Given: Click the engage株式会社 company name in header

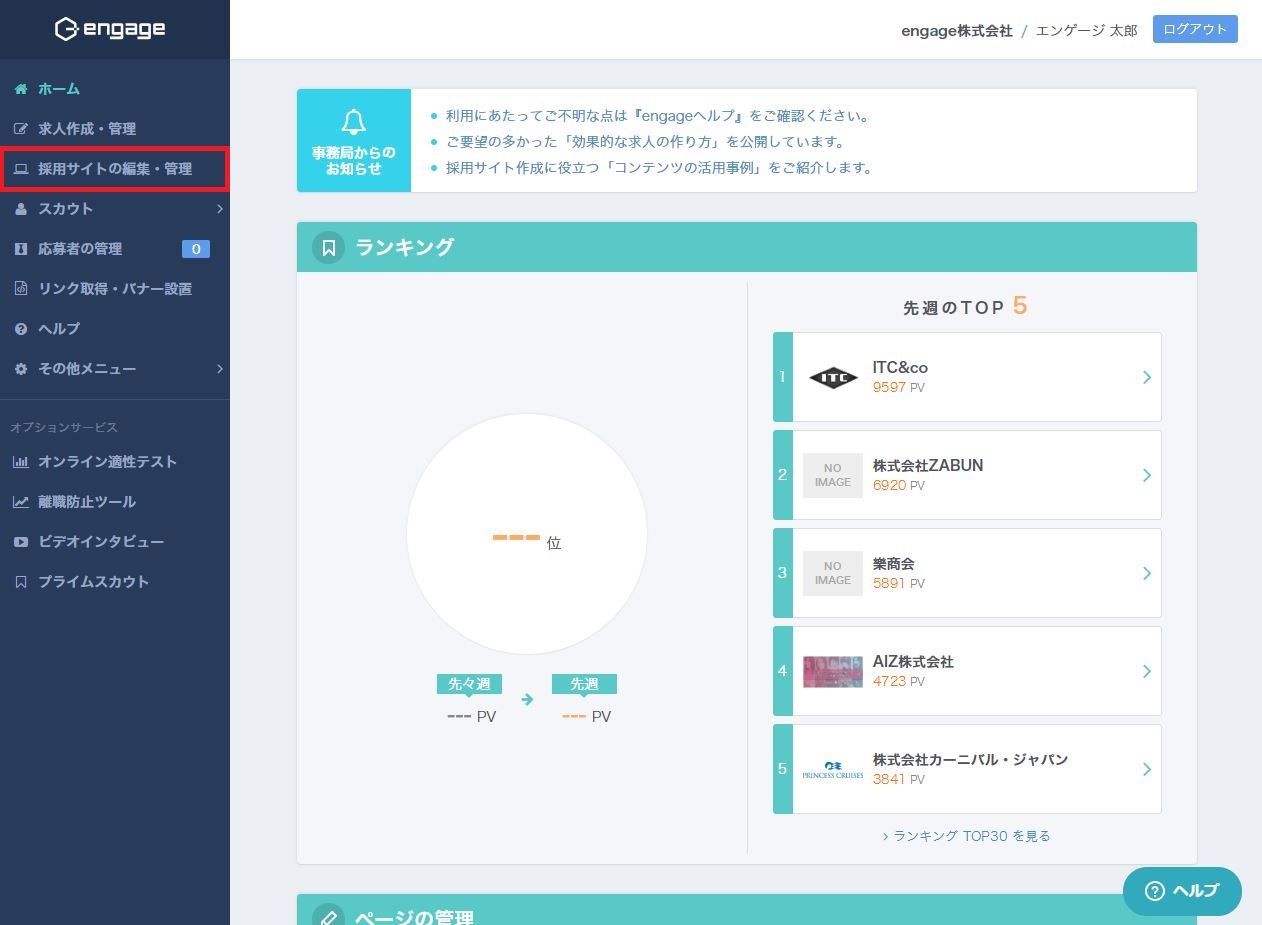Looking at the screenshot, I should point(956,30).
